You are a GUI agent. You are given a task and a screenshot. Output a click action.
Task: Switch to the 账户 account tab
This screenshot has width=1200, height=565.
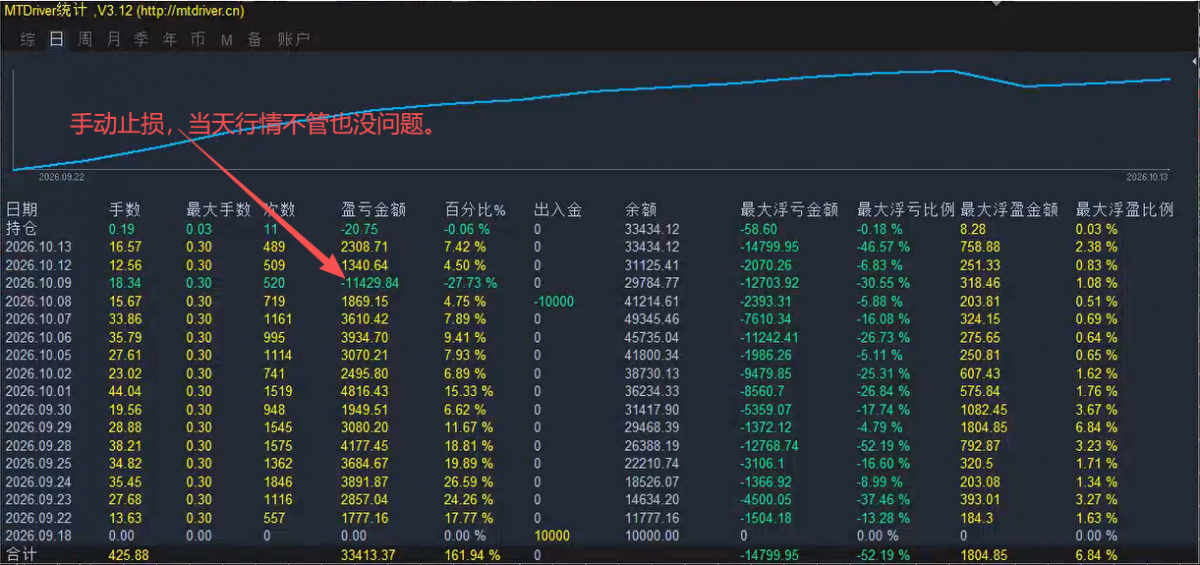tap(294, 40)
